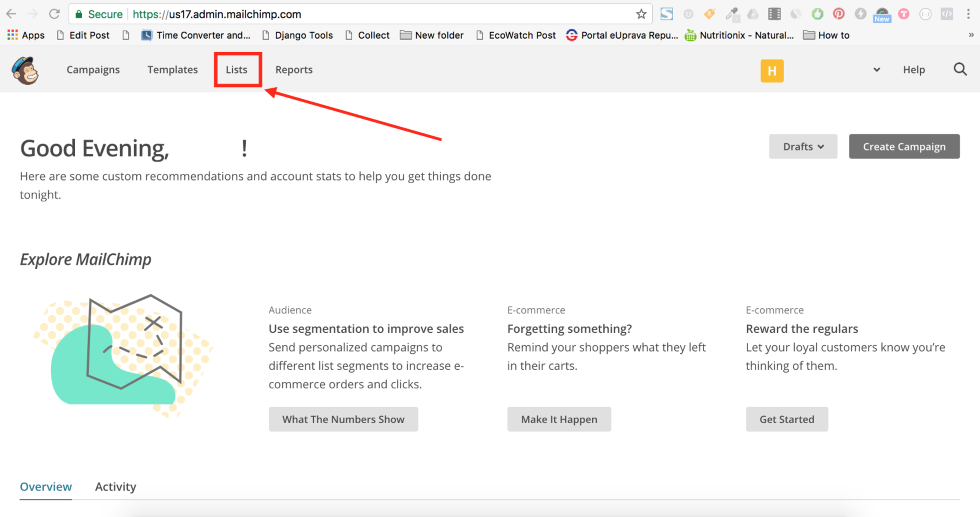Viewport: 980px width, 517px height.
Task: Open the search magnifier icon
Action: pos(960,70)
